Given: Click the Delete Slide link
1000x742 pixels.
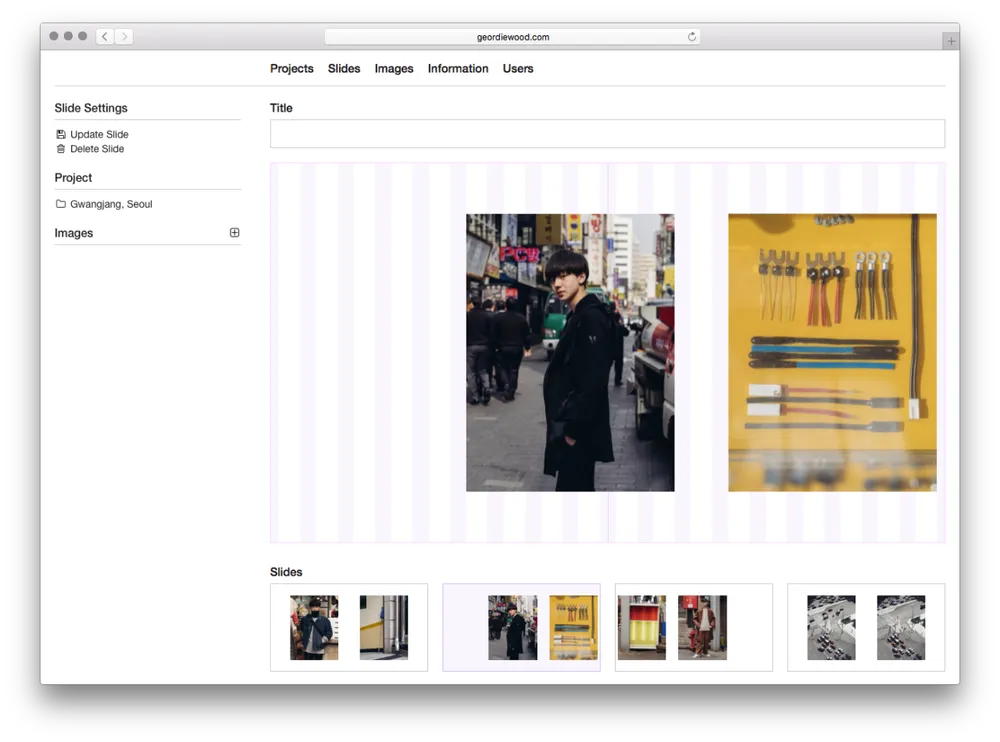Looking at the screenshot, I should coord(97,149).
